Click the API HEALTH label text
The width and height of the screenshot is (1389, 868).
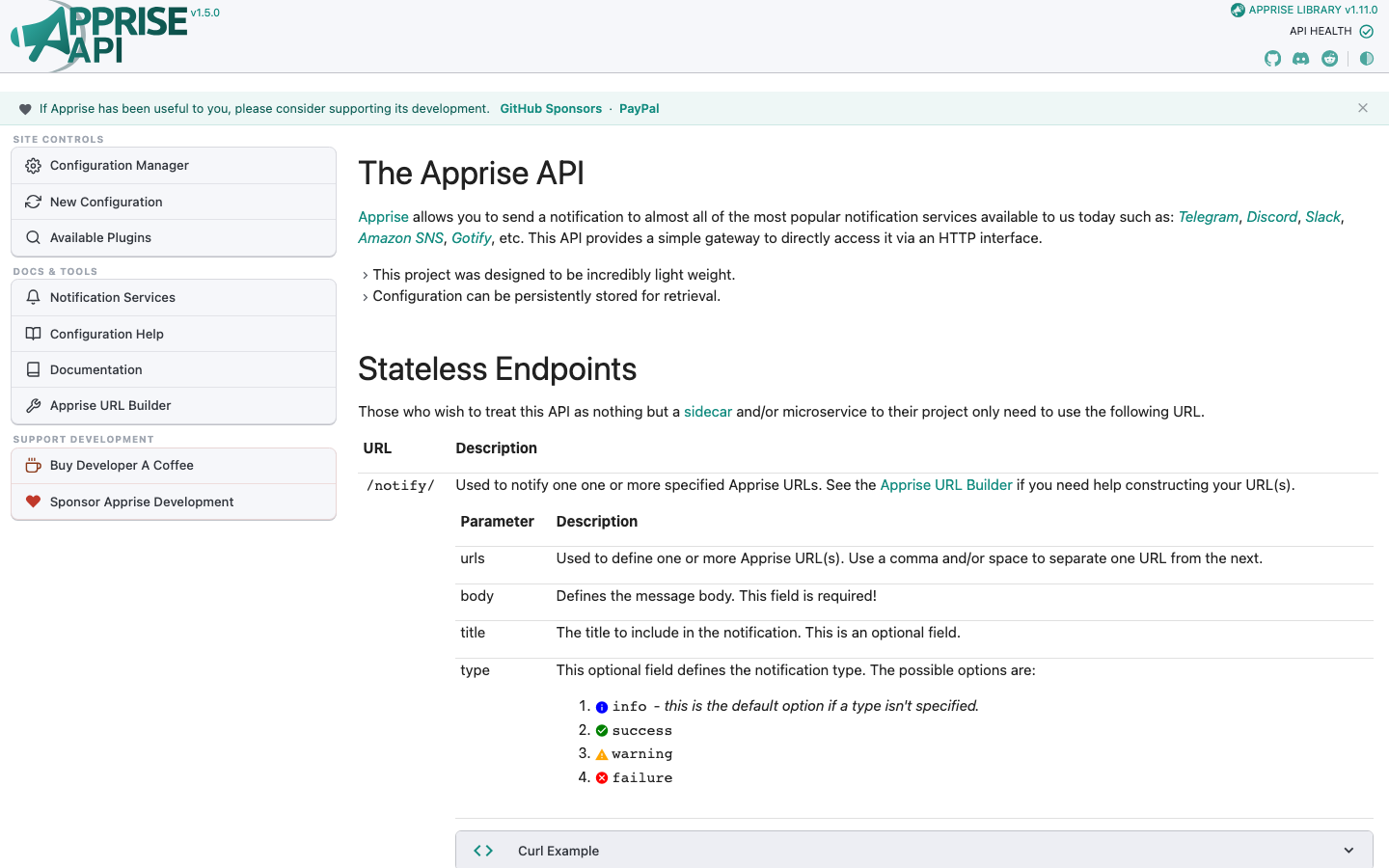click(1321, 32)
